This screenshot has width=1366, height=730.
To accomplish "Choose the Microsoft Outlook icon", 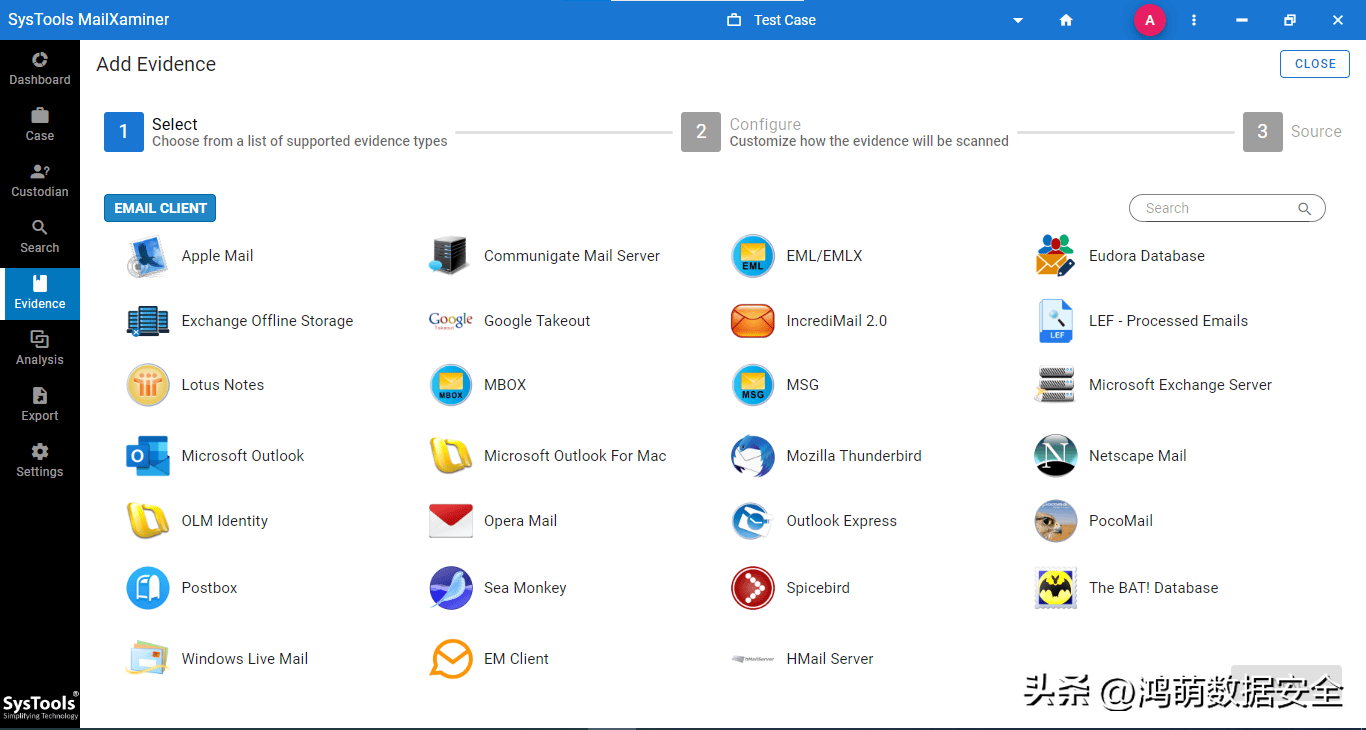I will click(148, 456).
